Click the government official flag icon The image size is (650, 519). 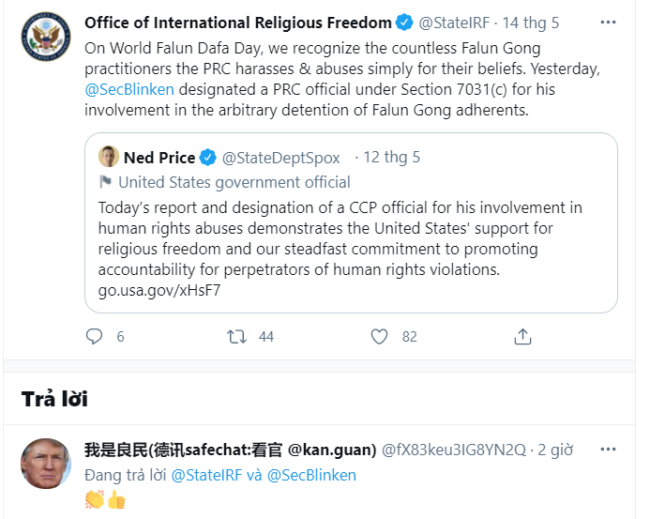click(105, 182)
